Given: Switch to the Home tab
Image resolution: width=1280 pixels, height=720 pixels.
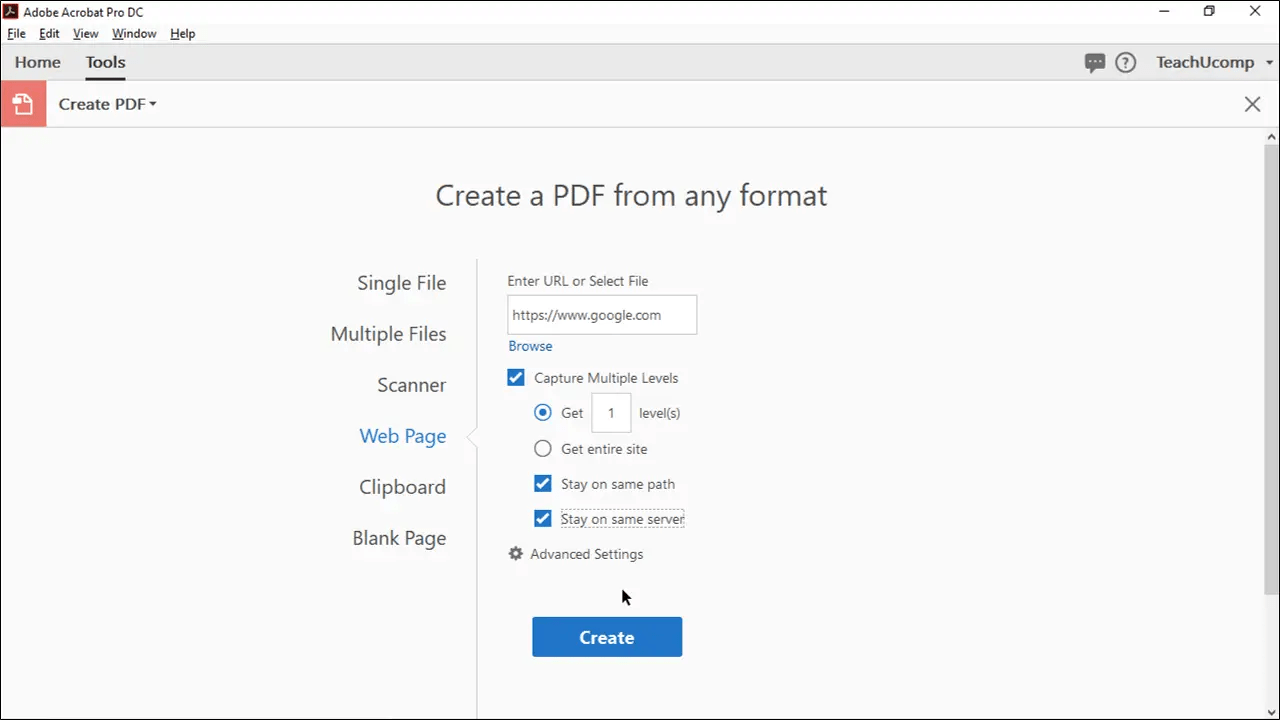Looking at the screenshot, I should (x=37, y=62).
